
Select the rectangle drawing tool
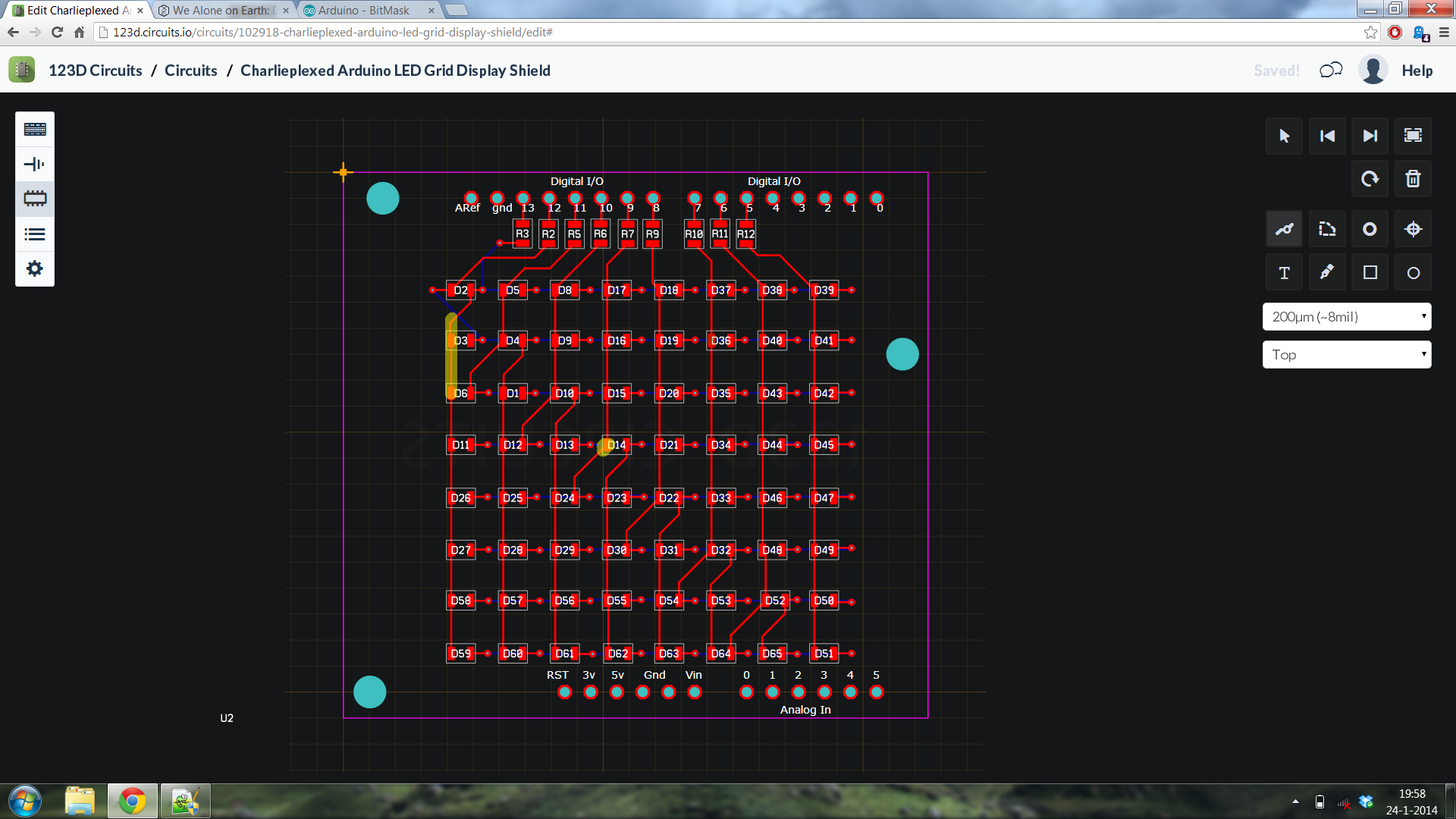(x=1370, y=272)
